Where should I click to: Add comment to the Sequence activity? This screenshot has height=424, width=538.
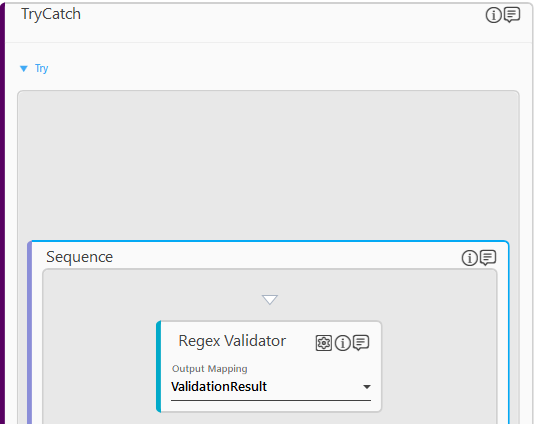tap(488, 258)
